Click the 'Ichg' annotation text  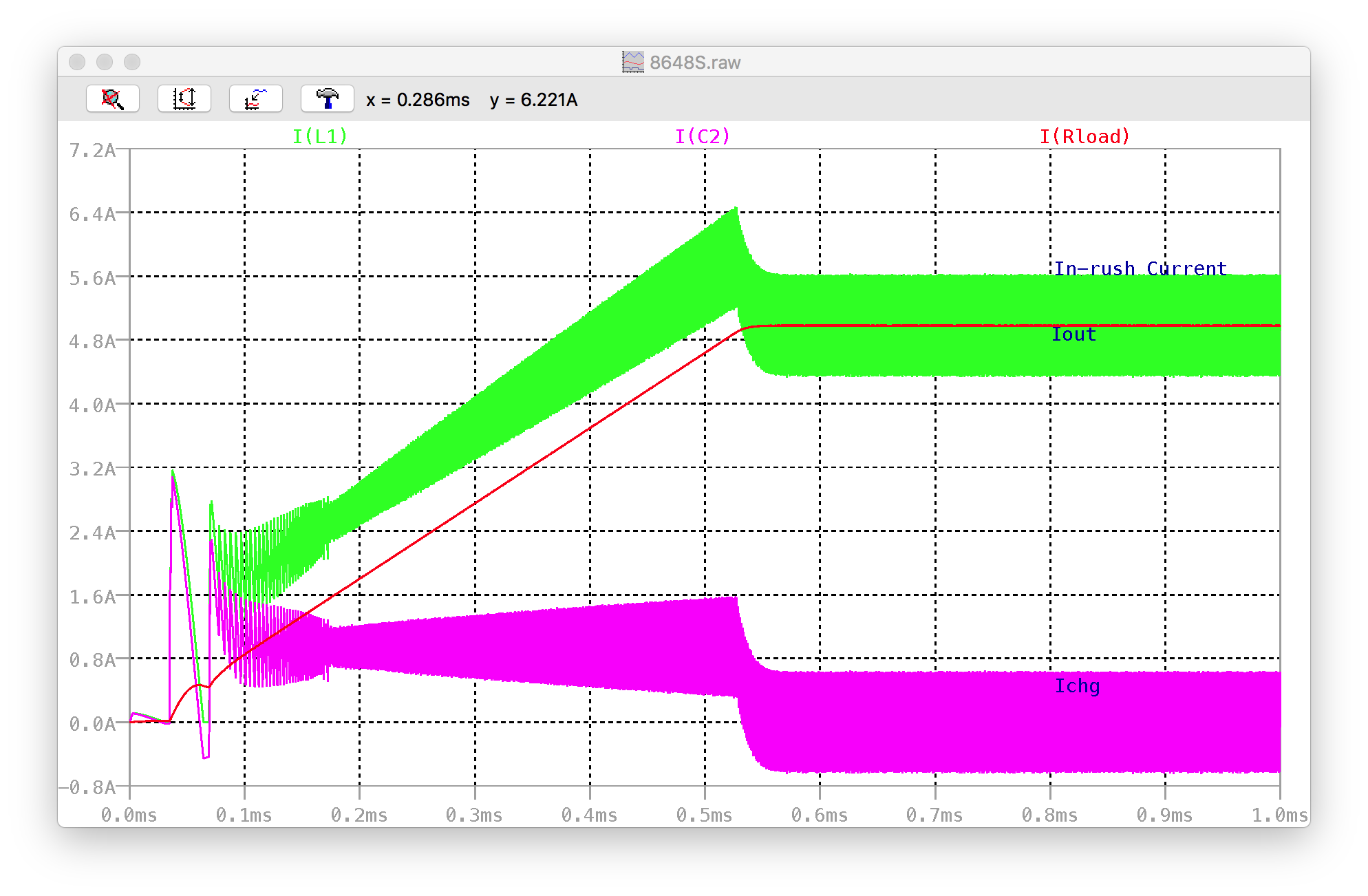[1078, 686]
